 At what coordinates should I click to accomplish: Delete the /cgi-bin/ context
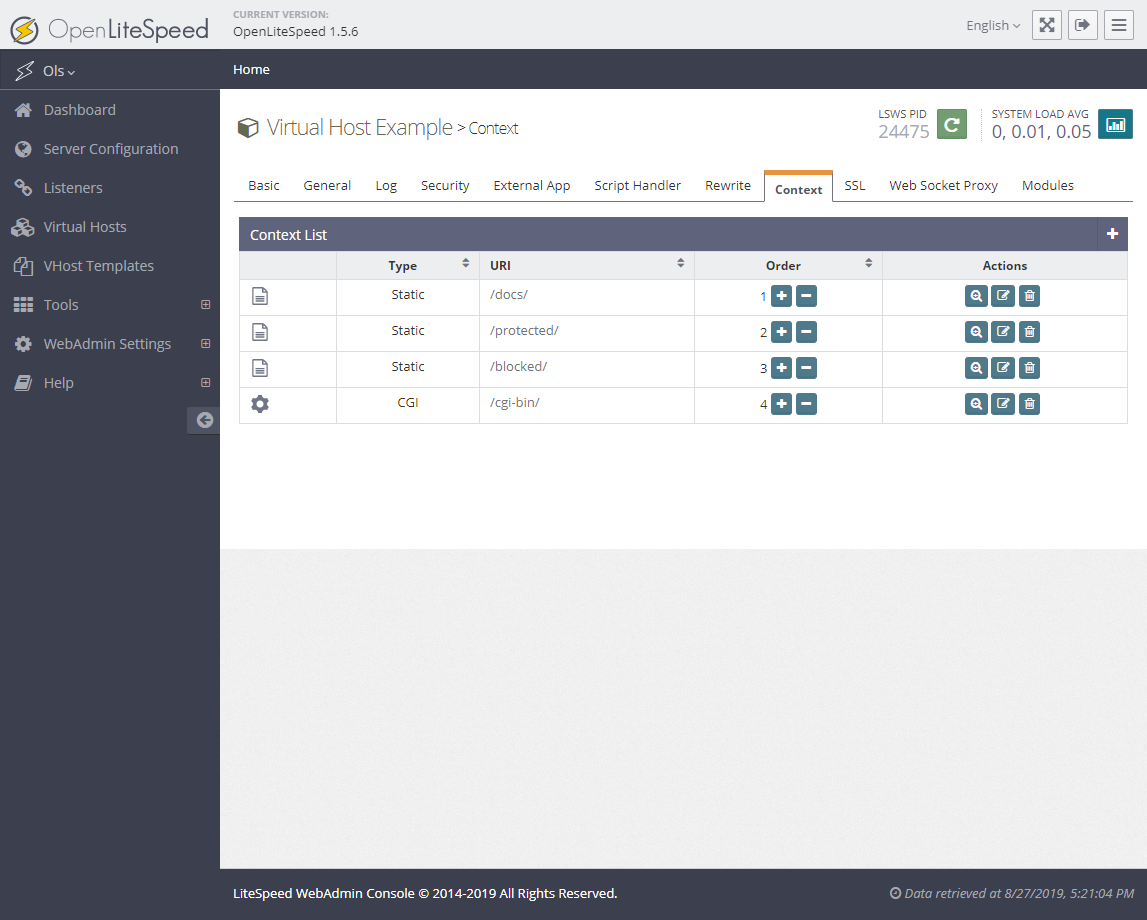tap(1029, 404)
